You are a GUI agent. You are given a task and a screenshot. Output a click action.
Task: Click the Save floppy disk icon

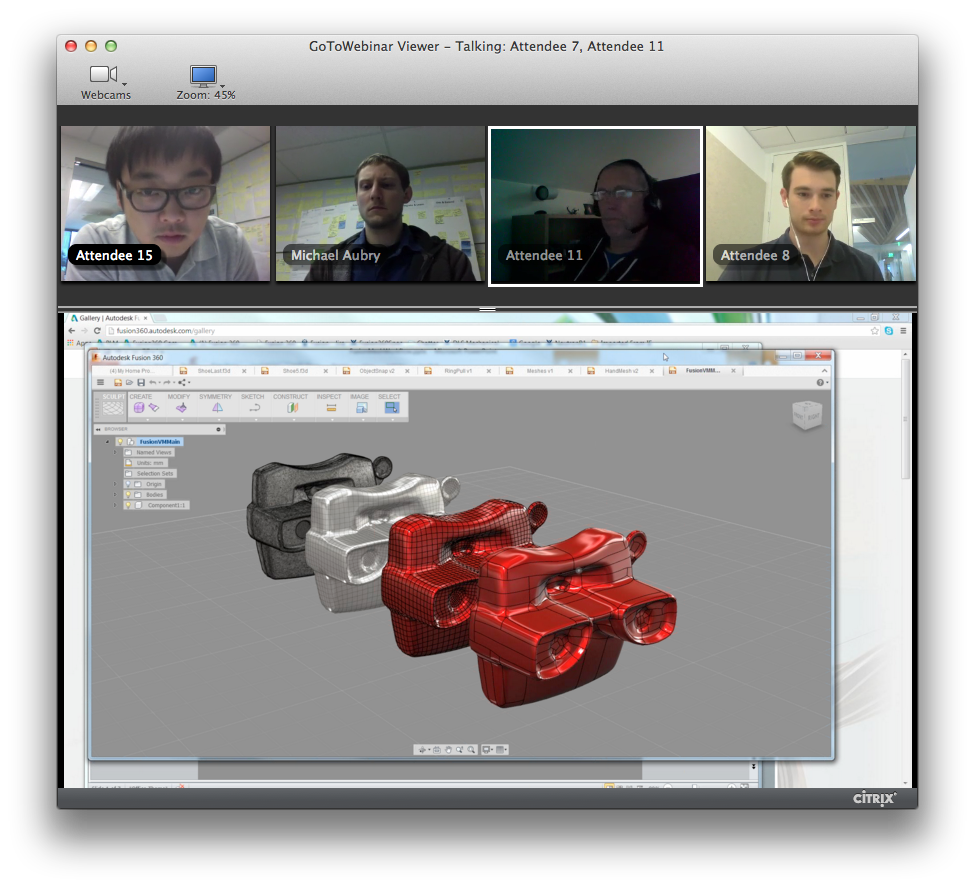point(141,382)
